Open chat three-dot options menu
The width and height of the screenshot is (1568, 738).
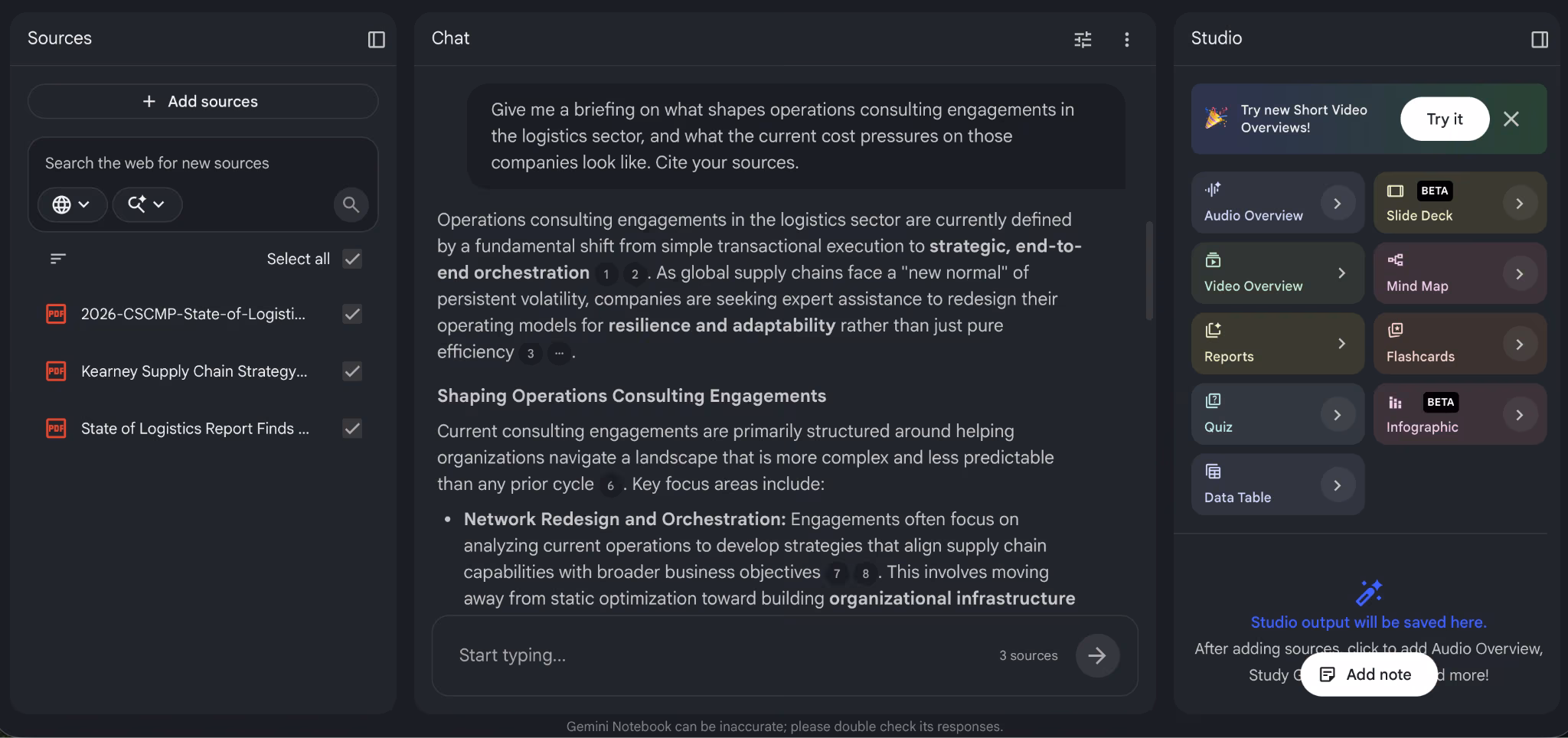[x=1126, y=39]
